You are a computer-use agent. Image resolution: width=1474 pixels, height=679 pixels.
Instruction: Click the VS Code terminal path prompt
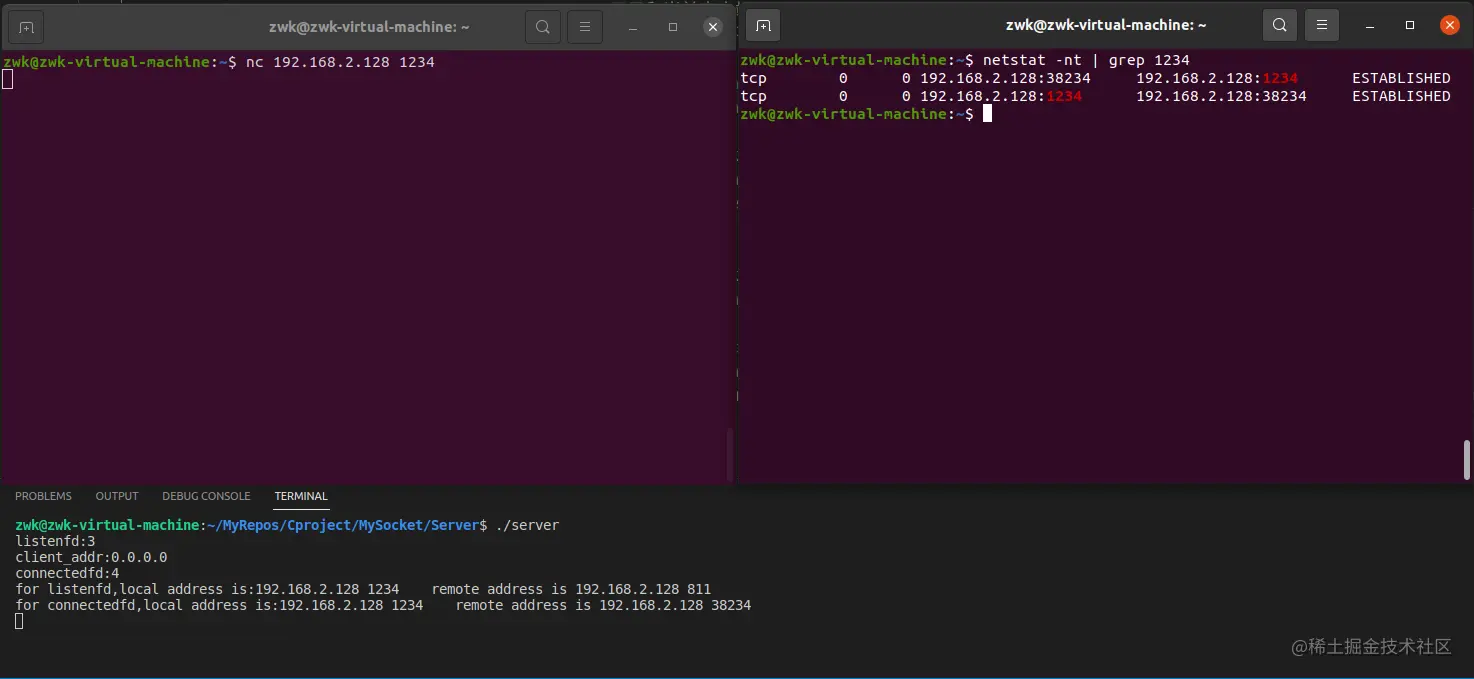click(x=251, y=525)
